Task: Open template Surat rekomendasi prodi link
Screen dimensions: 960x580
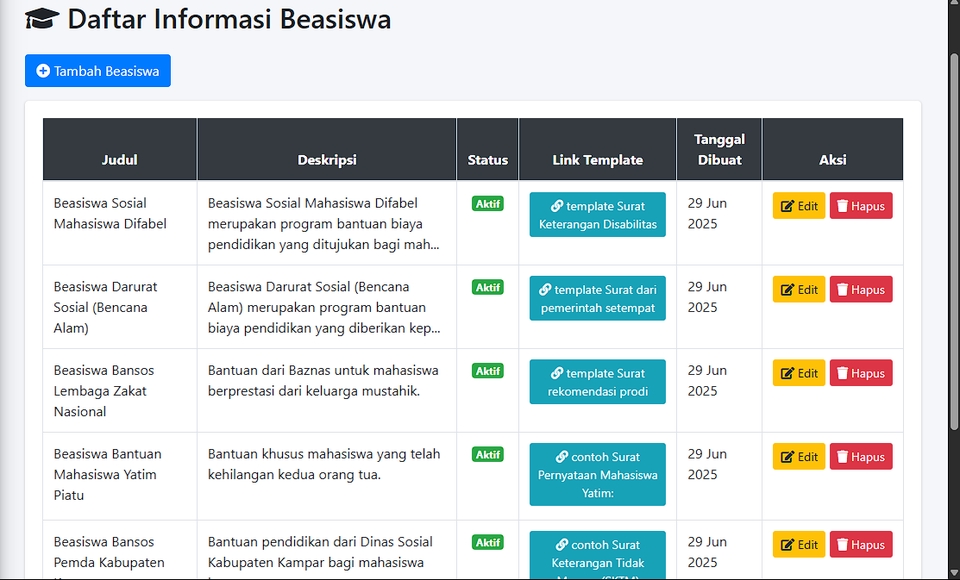Action: tap(598, 382)
